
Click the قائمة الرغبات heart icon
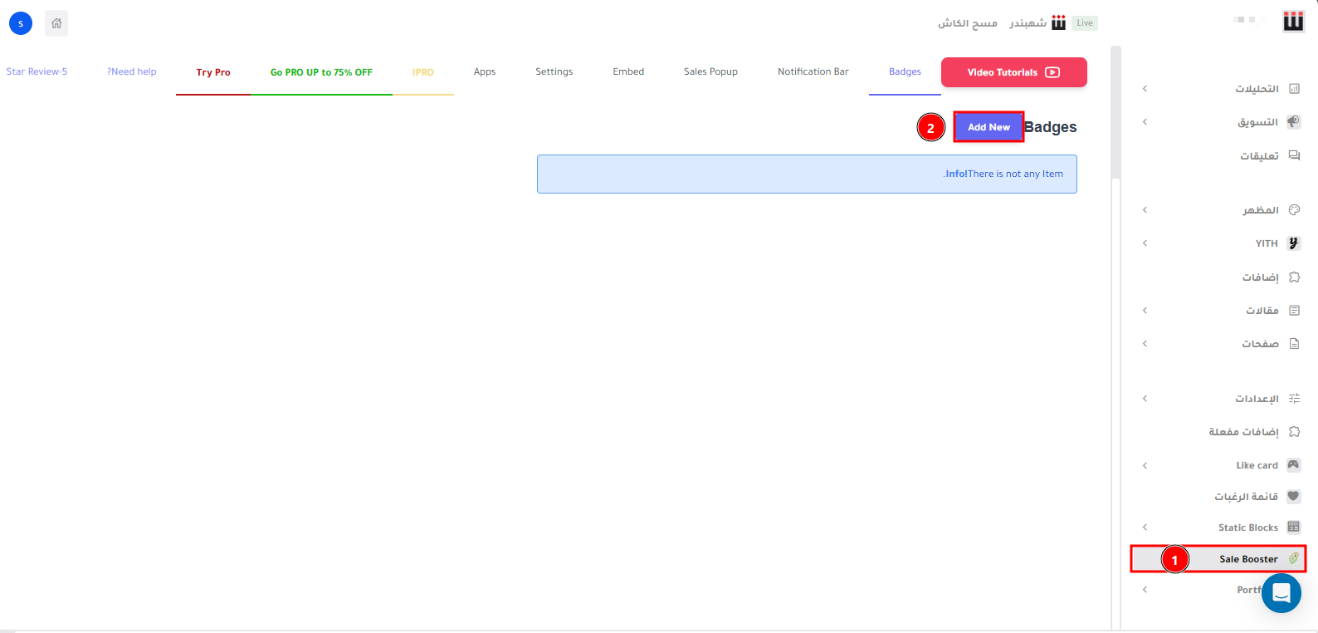1294,496
